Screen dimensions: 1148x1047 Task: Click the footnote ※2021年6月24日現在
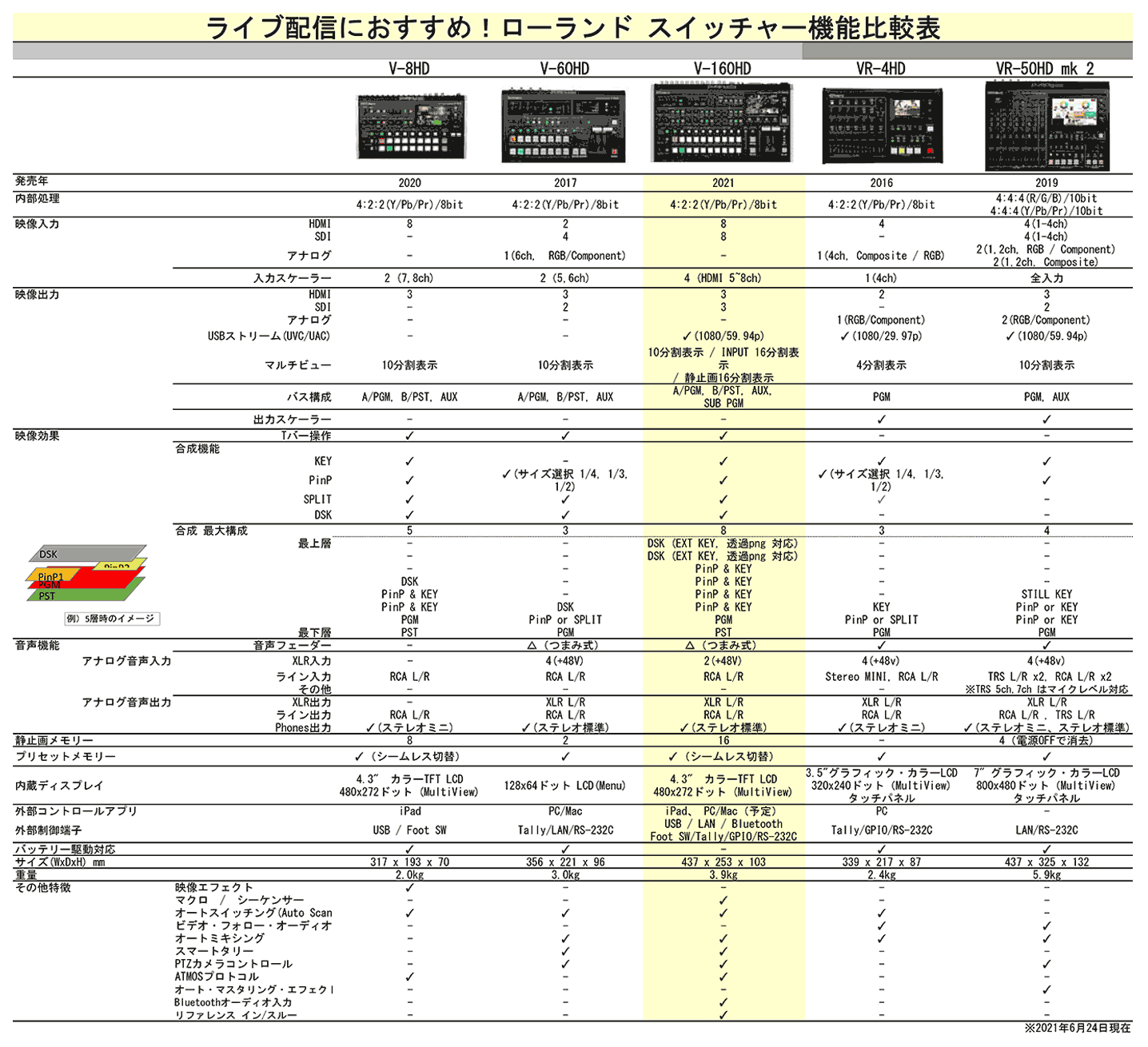[1078, 1028]
